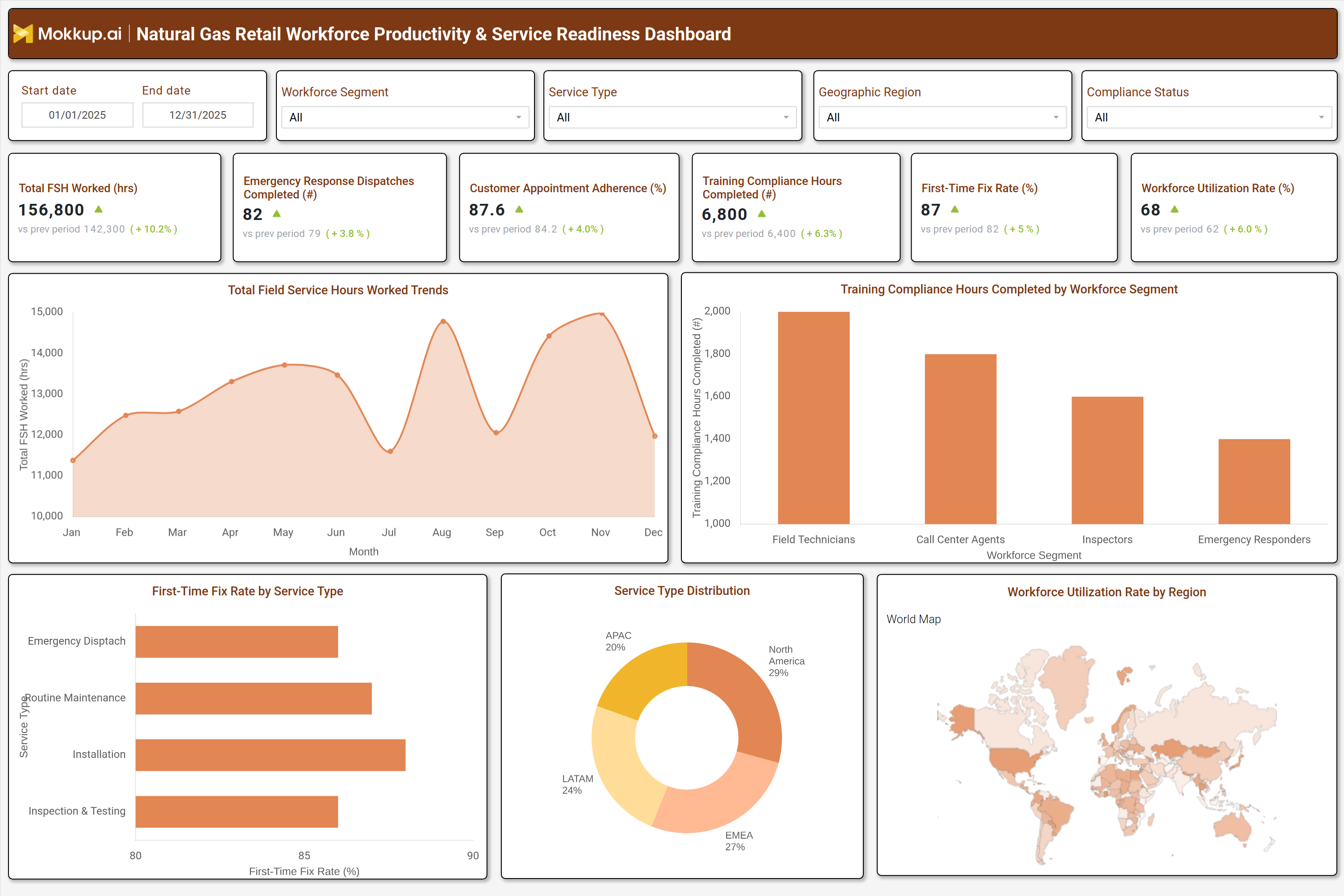Click the Installation horizontal bar

270,755
